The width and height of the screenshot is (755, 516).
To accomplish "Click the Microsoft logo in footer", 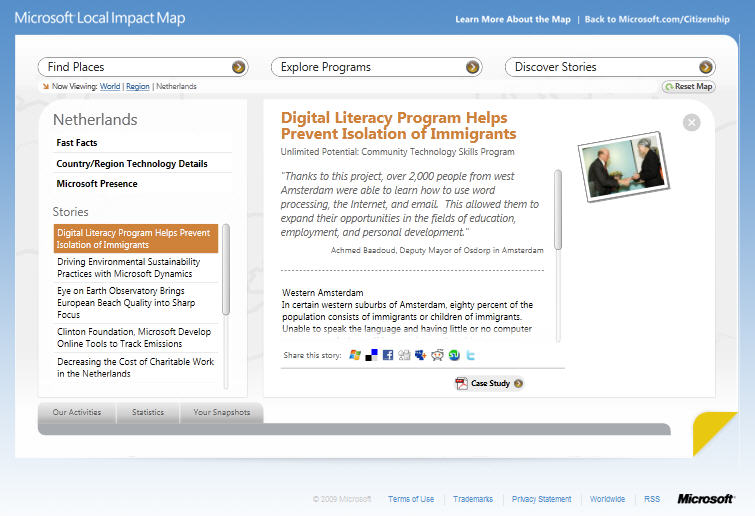I will point(705,499).
